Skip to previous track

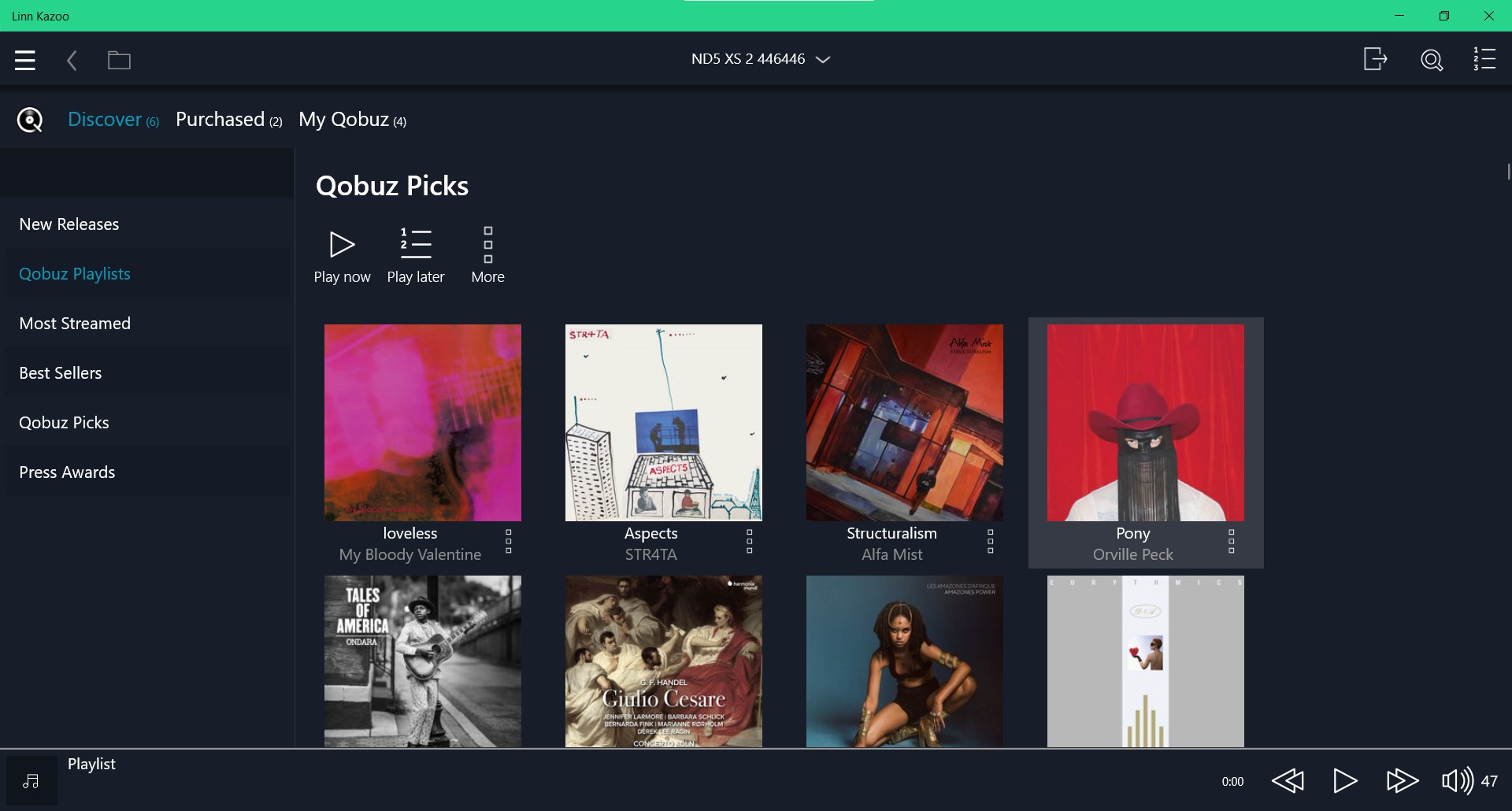[x=1288, y=780]
